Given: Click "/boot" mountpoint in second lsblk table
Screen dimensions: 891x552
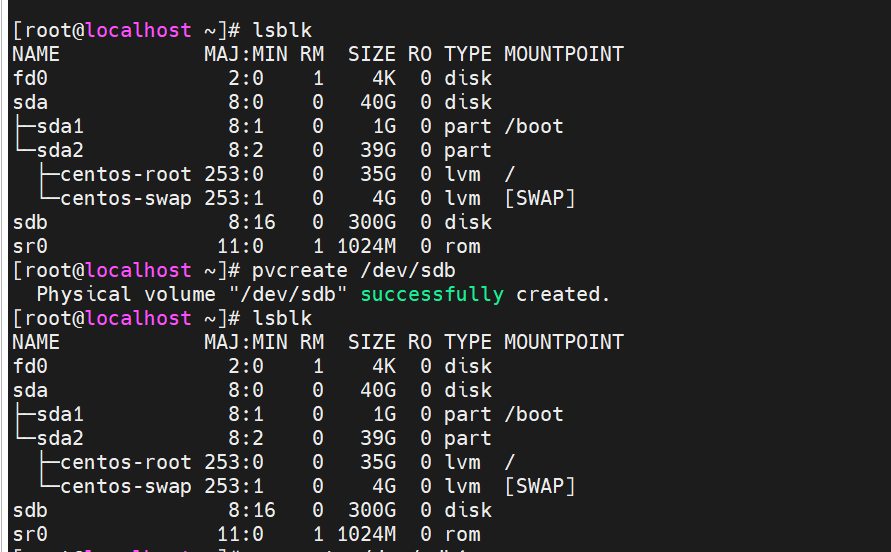Looking at the screenshot, I should pyautogui.click(x=534, y=414).
